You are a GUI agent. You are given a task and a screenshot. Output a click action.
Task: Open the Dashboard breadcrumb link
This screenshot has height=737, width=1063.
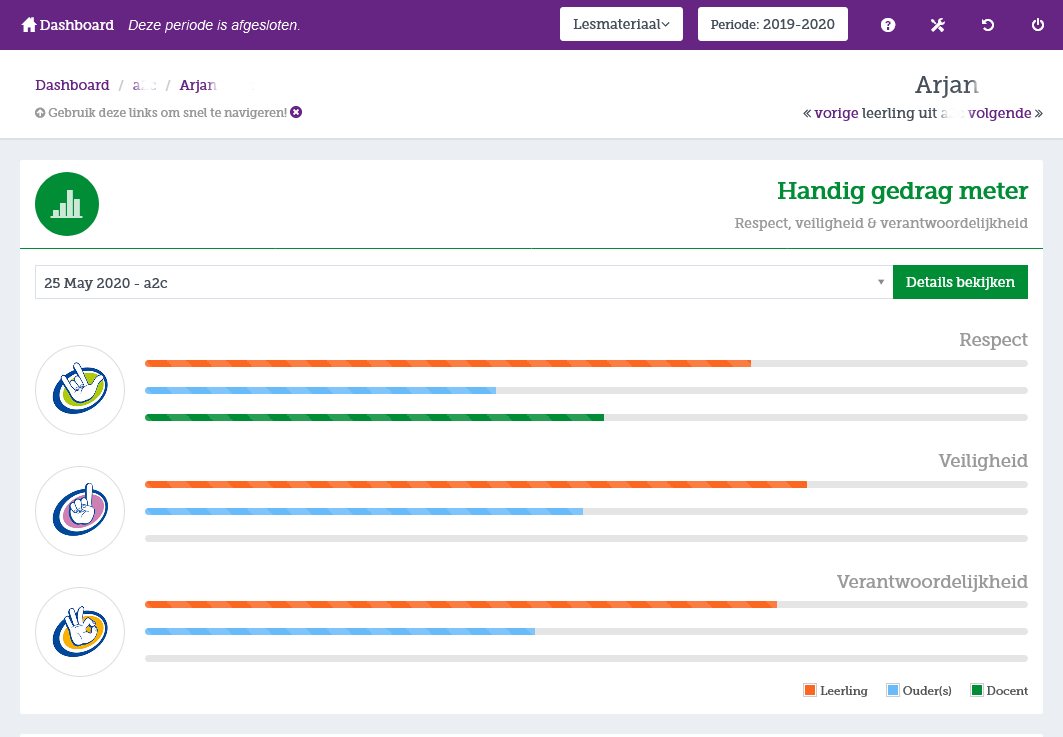click(72, 85)
